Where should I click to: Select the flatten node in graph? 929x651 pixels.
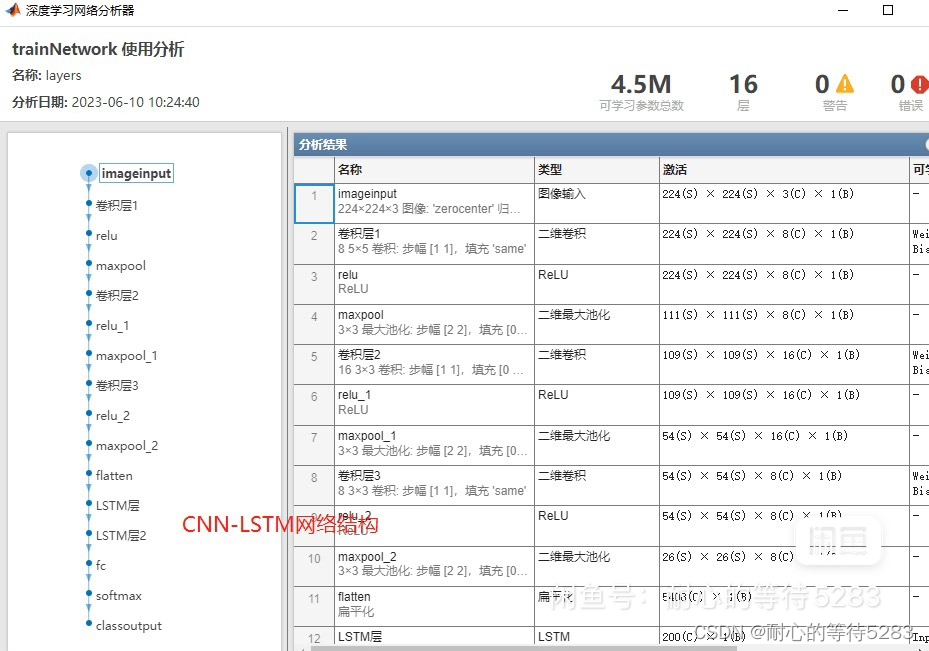[x=114, y=475]
